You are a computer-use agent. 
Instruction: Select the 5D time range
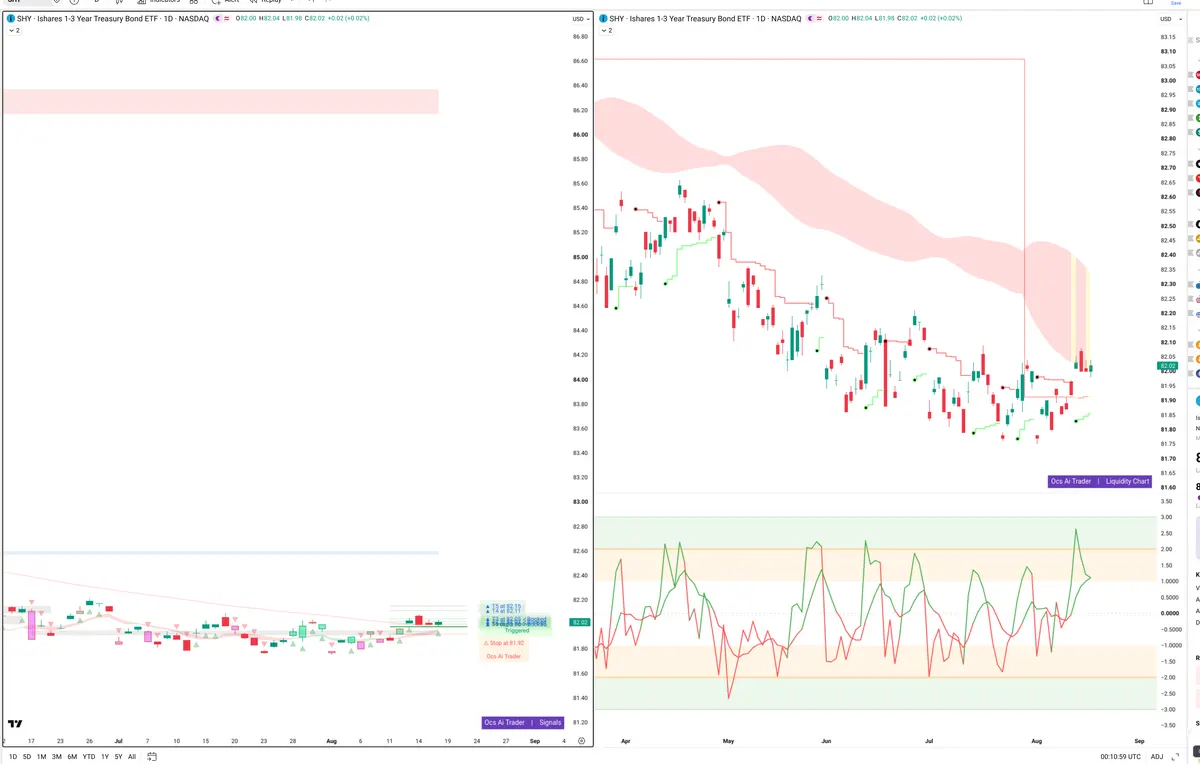click(x=27, y=757)
